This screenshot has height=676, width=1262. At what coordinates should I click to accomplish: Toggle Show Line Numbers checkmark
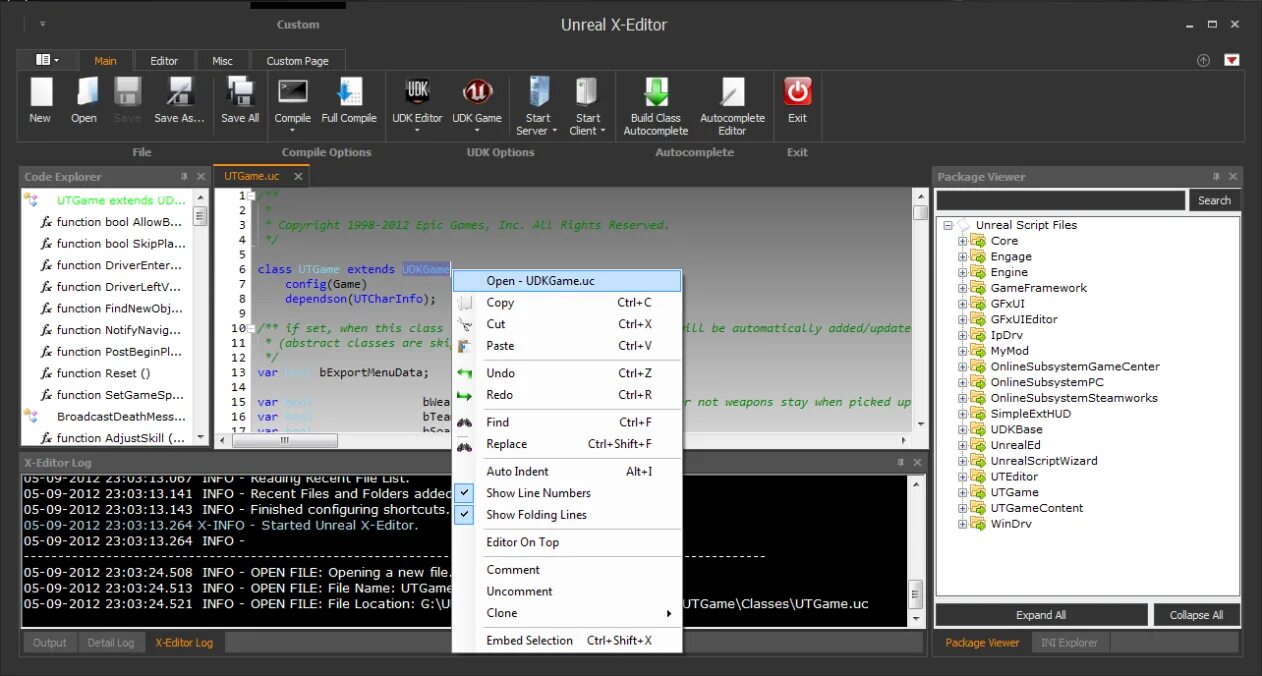465,493
